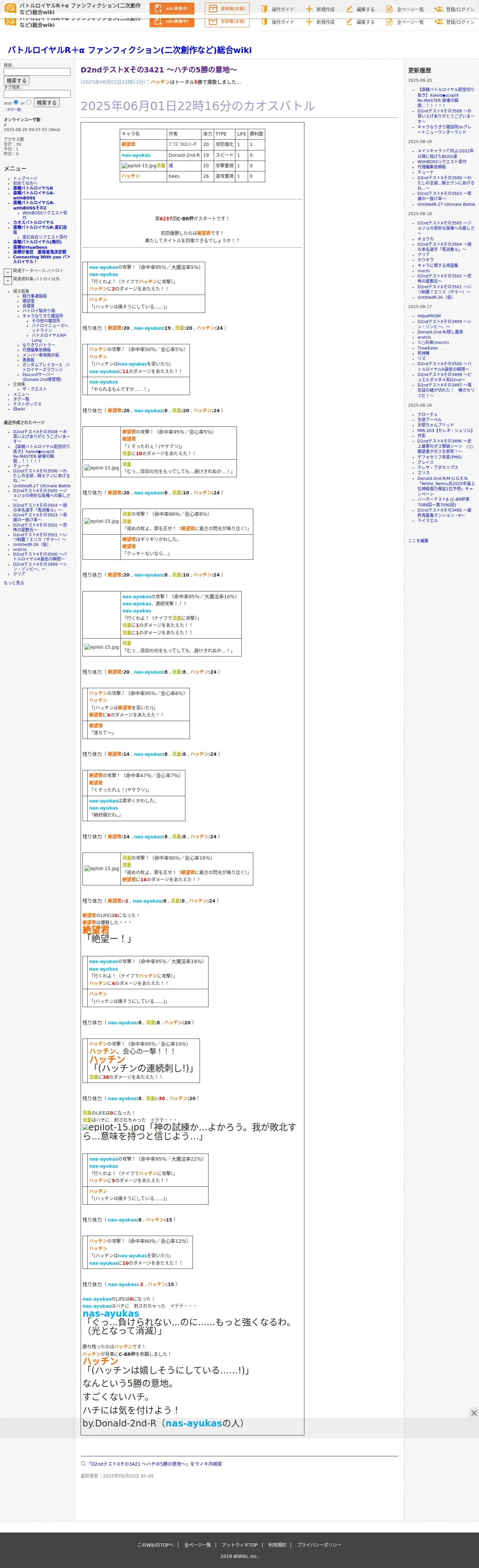Focus the 検索 text input field
This screenshot has height=1568, width=479.
tap(37, 72)
